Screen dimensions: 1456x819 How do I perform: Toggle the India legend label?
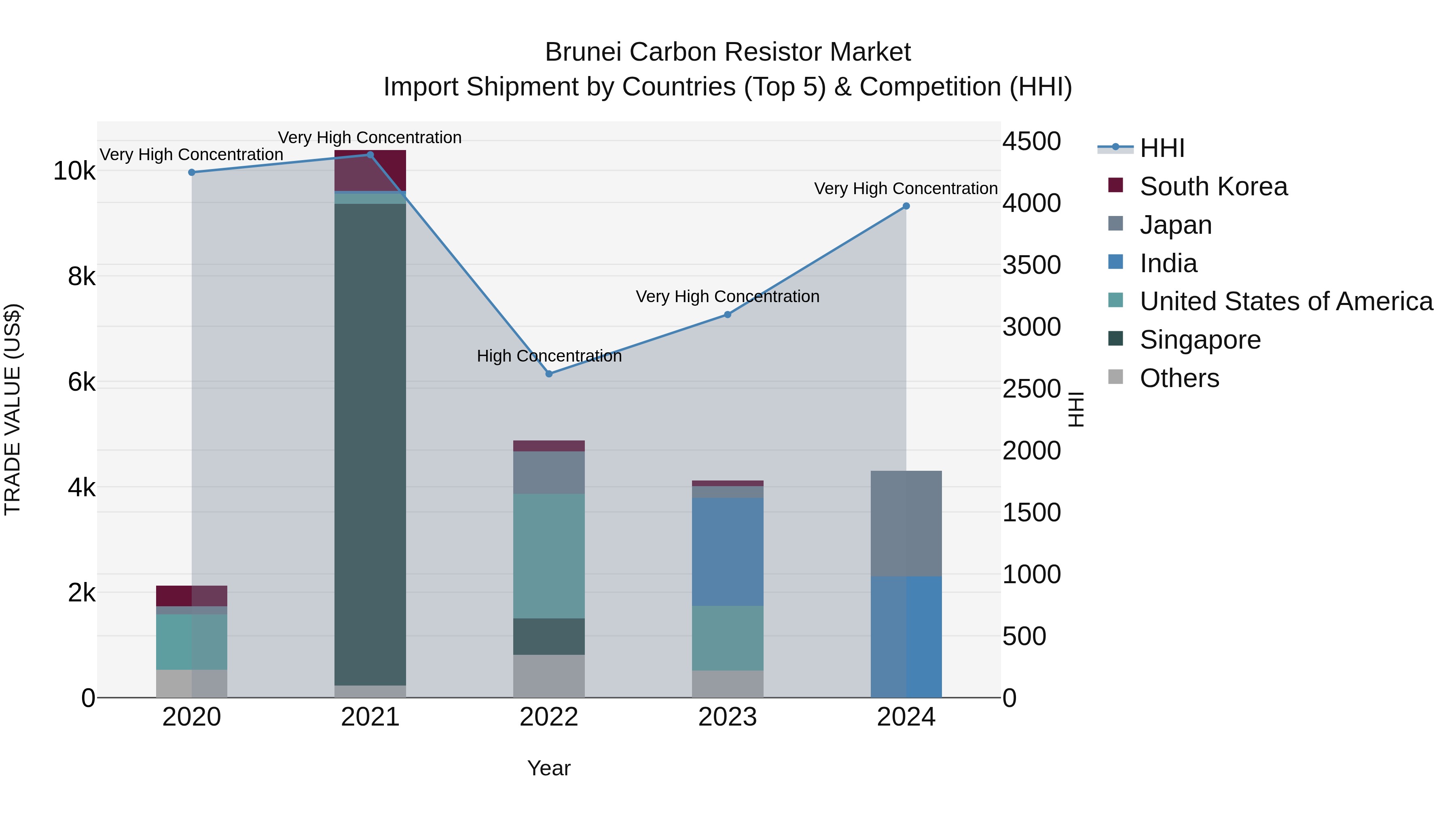(1168, 263)
